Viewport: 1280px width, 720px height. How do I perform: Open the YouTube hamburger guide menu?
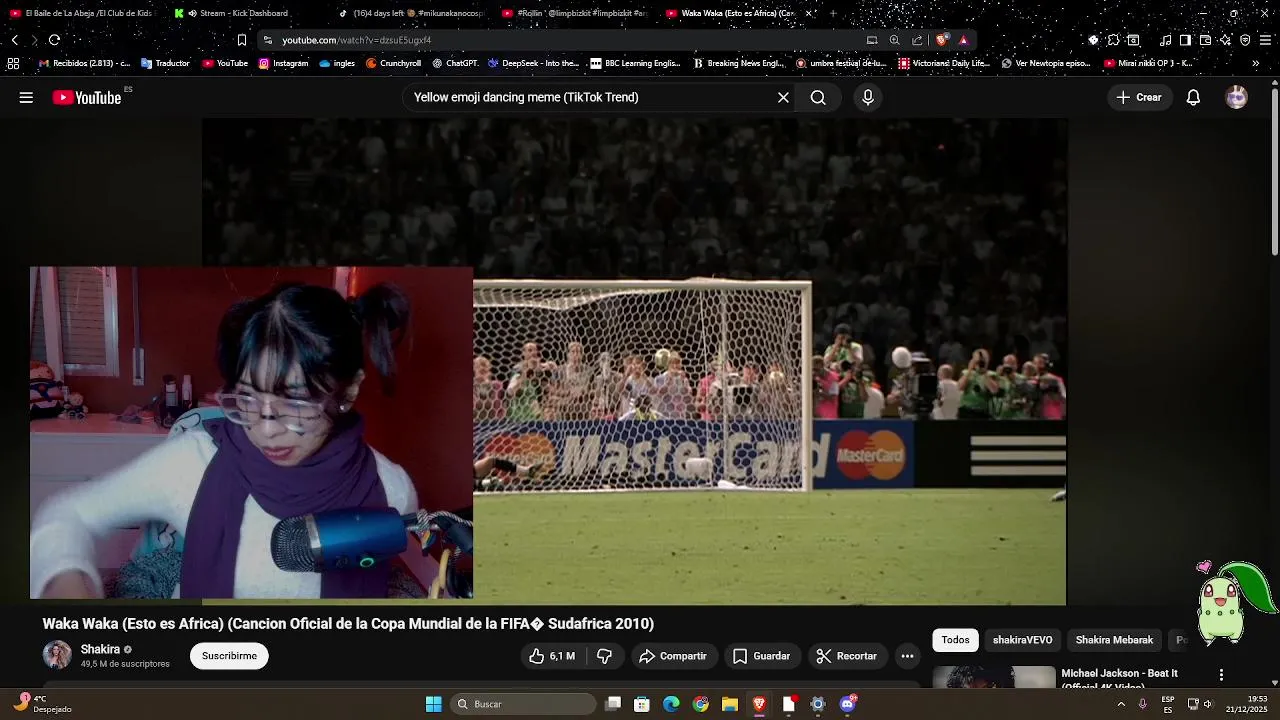(26, 97)
